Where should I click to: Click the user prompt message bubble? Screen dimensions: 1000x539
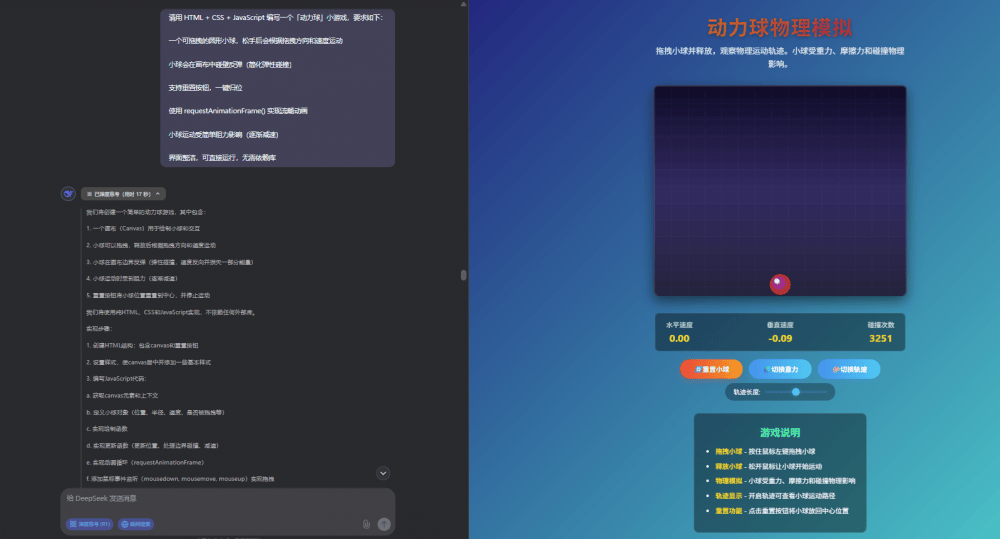pos(278,87)
